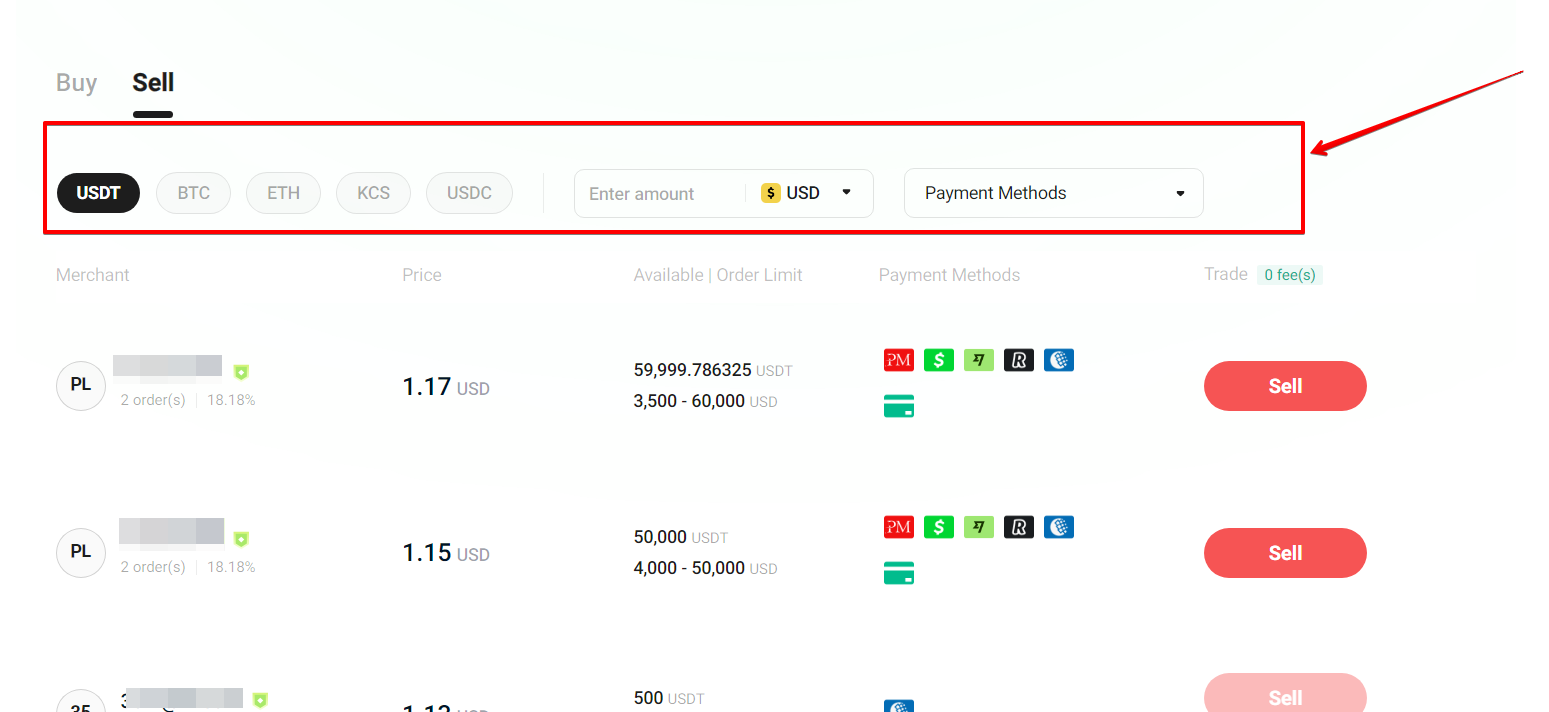The image size is (1549, 712).
Task: Click the Revolut icon in the 1.15 USD offer
Action: coord(1019,527)
